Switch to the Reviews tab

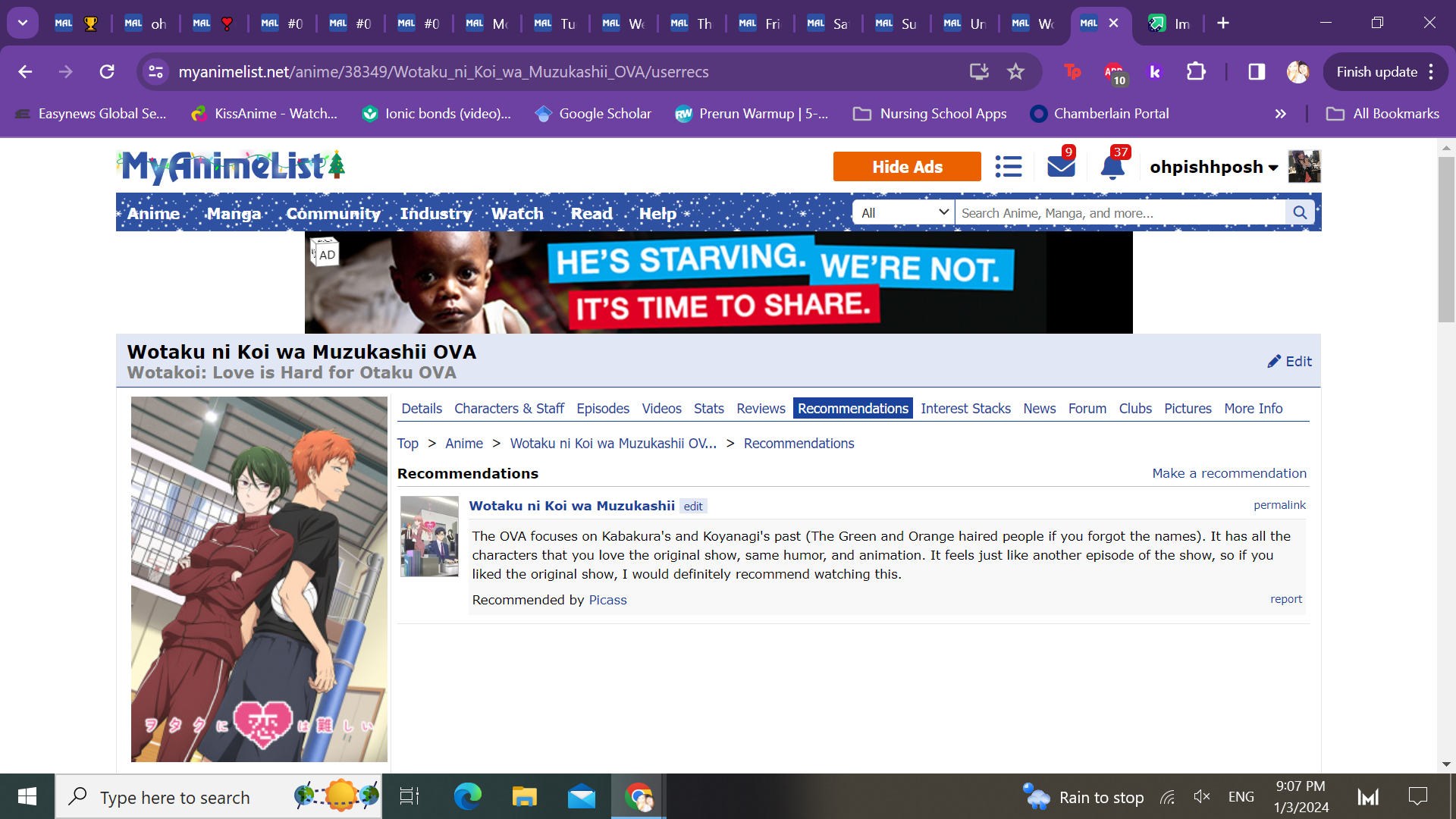tap(761, 409)
